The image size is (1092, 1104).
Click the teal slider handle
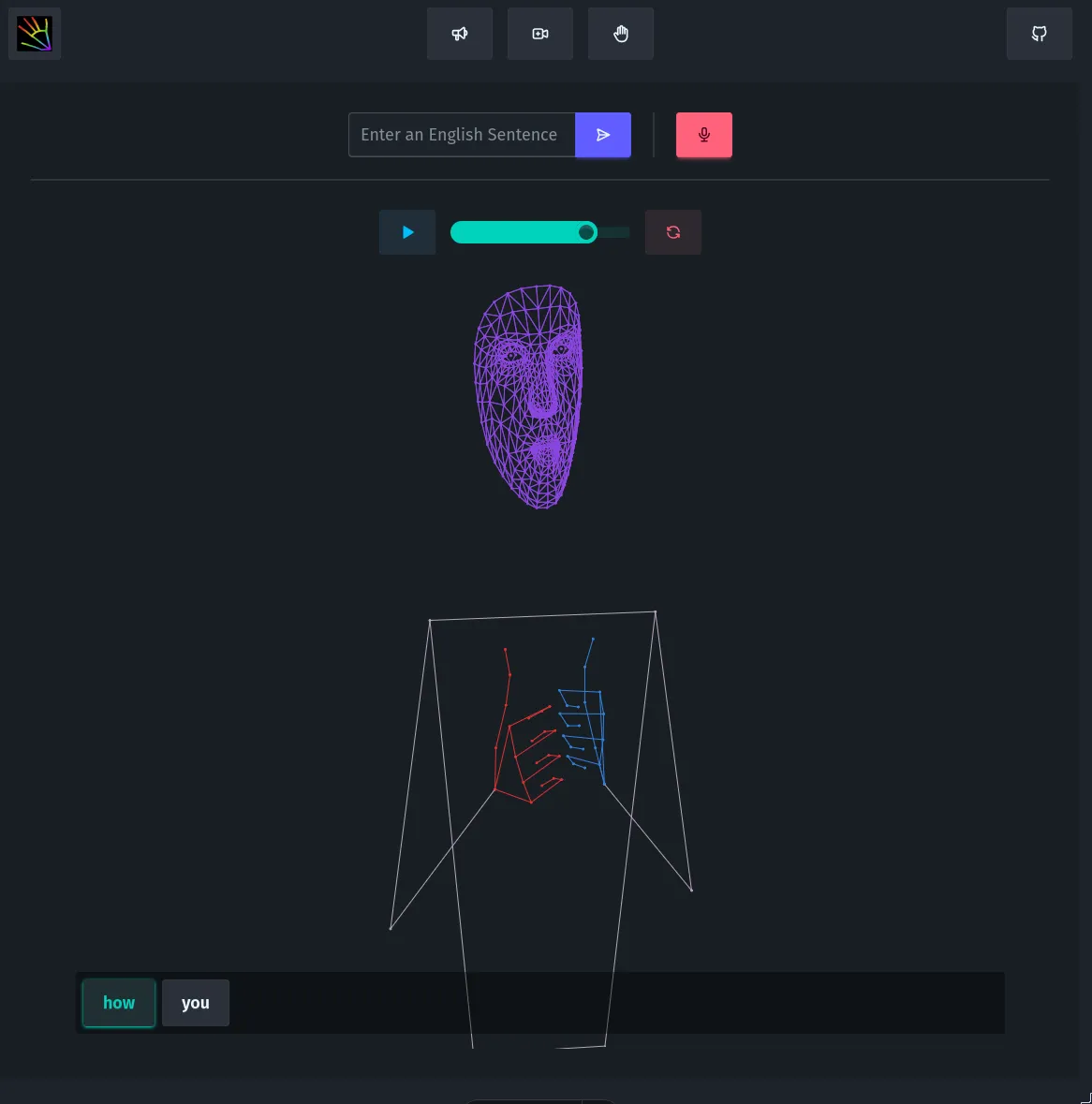[586, 232]
